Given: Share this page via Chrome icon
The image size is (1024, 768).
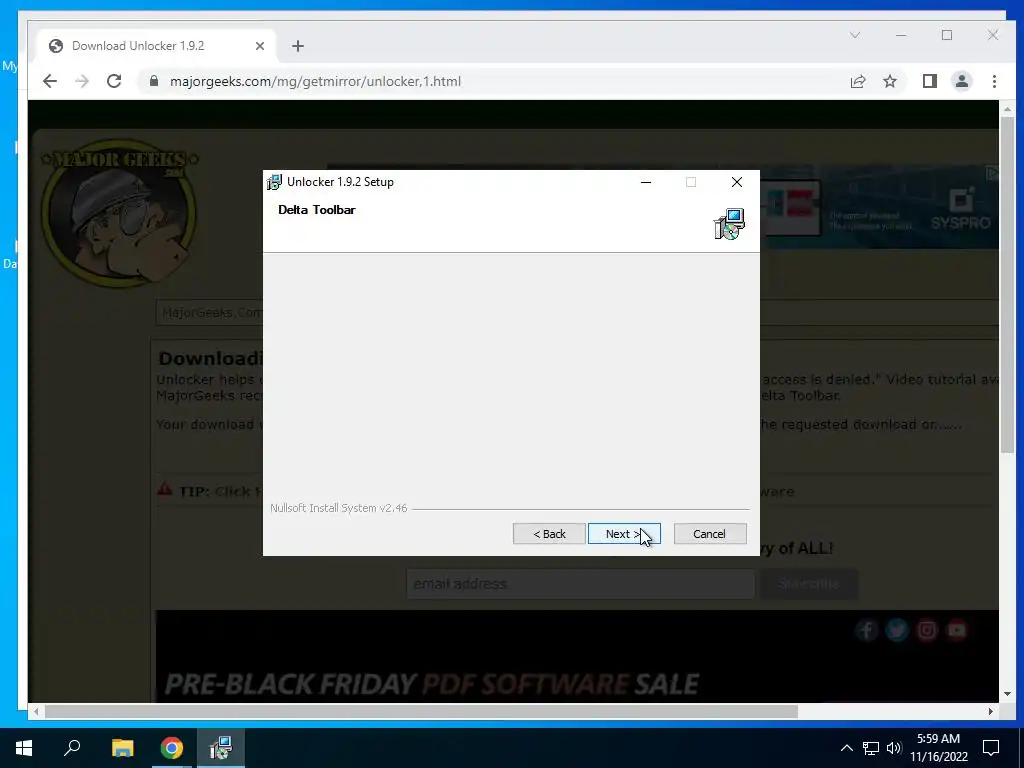Looking at the screenshot, I should 858,81.
